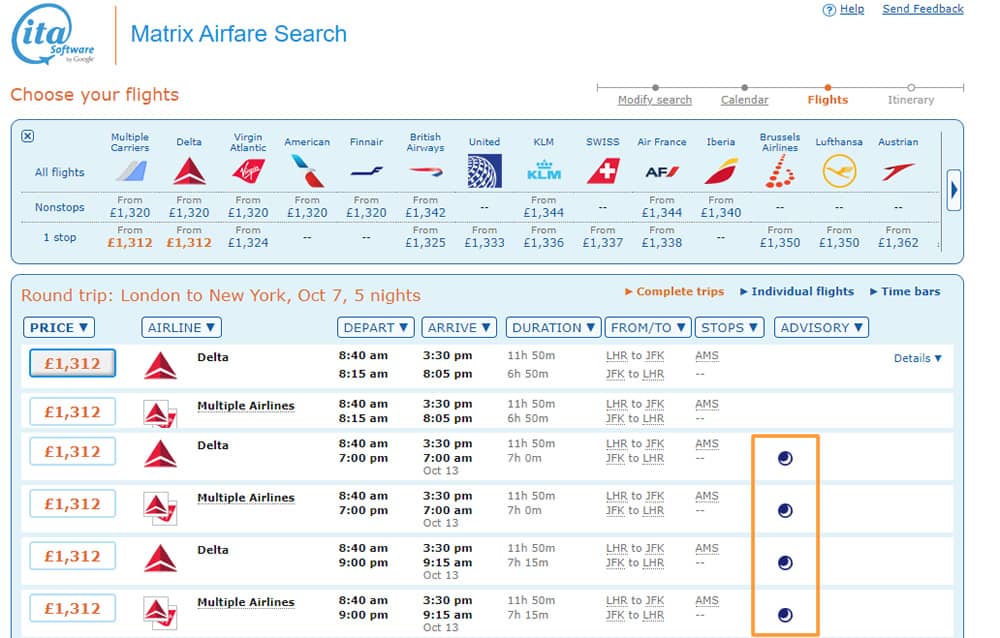Open the AIRLINE filter dropdown
1000x638 pixels.
tap(181, 327)
